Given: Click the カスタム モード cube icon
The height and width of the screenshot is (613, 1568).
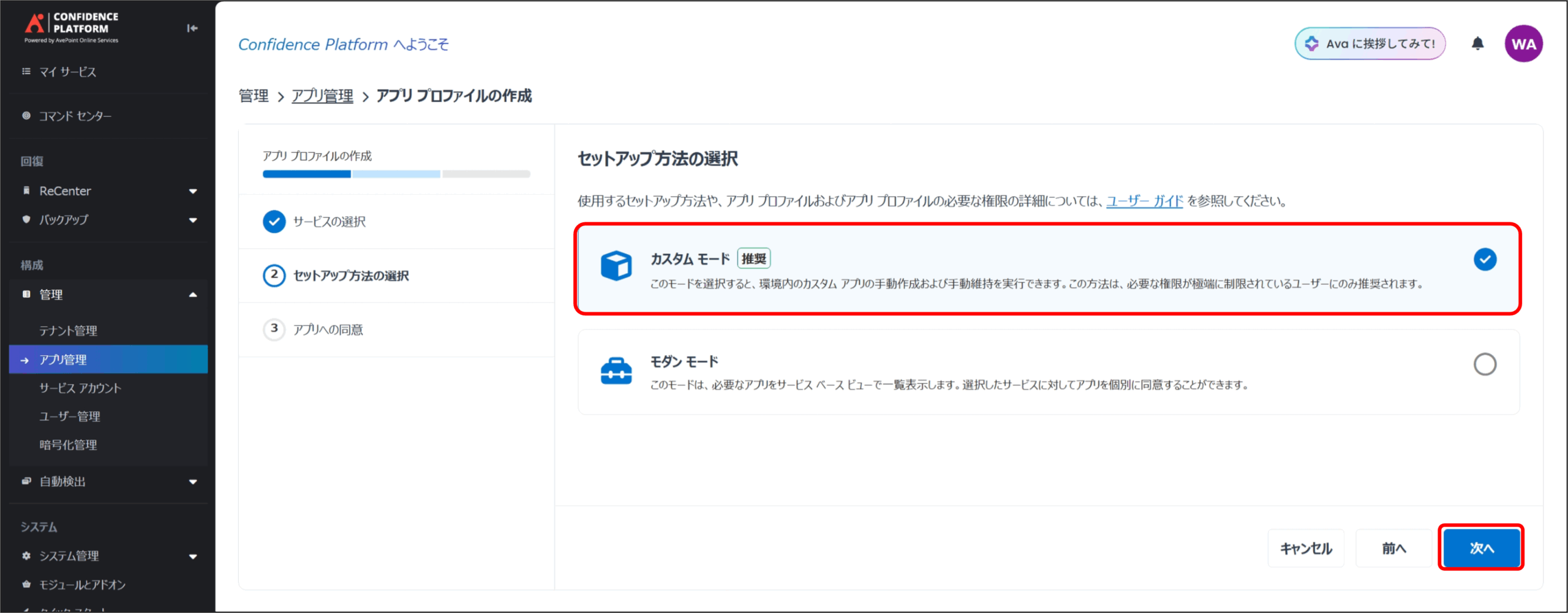Looking at the screenshot, I should pyautogui.click(x=616, y=266).
